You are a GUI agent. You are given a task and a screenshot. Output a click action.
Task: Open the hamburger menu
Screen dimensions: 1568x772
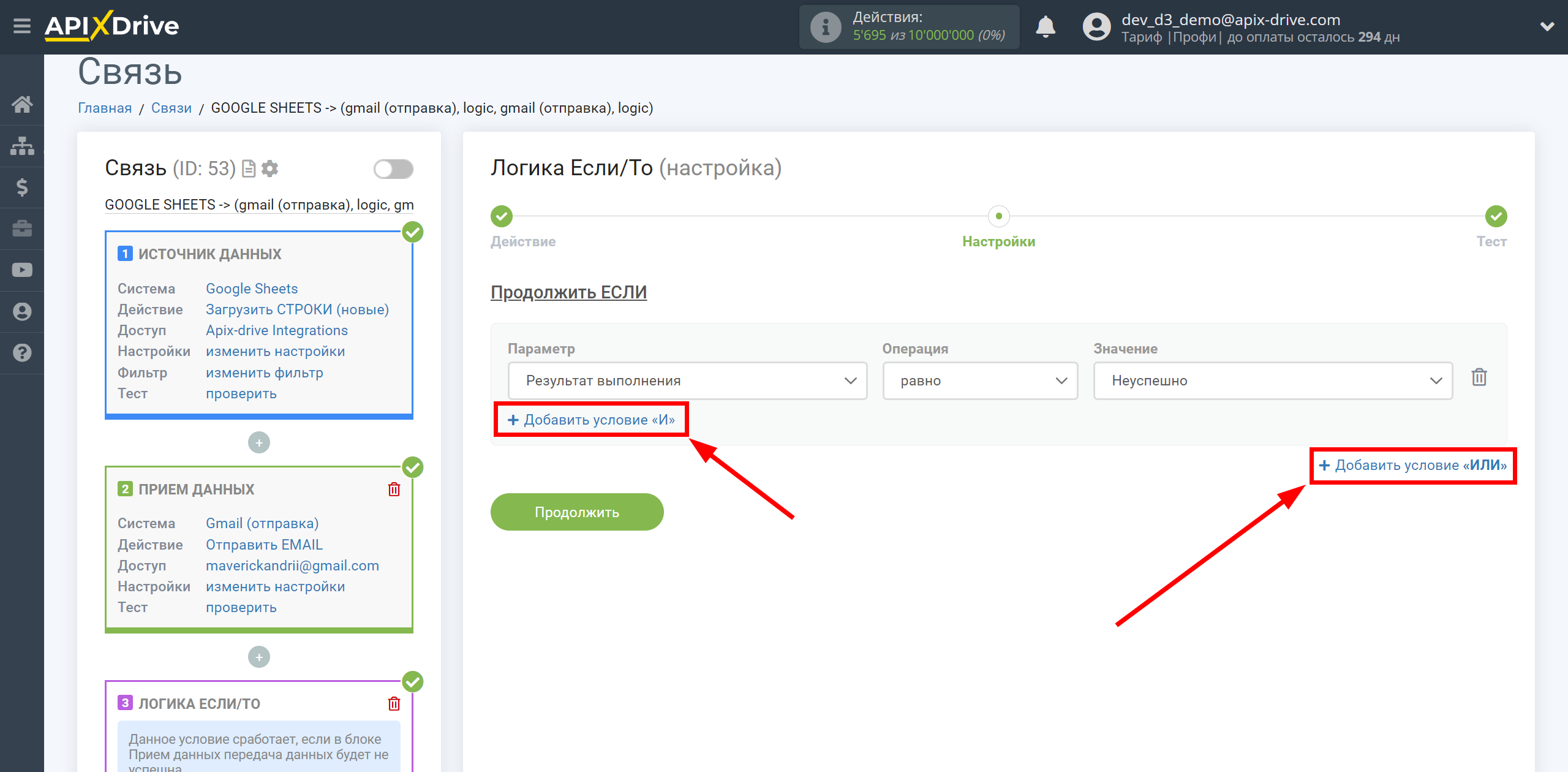click(x=22, y=26)
